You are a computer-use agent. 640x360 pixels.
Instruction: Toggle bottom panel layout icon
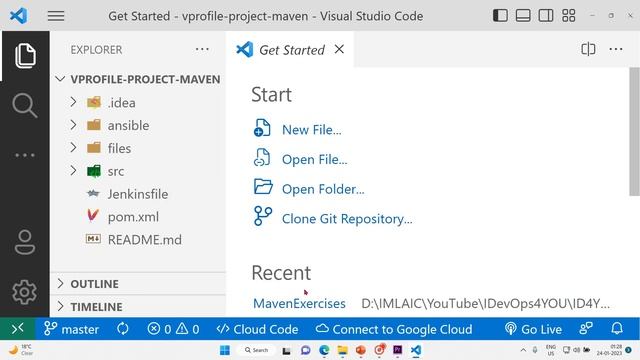[523, 16]
